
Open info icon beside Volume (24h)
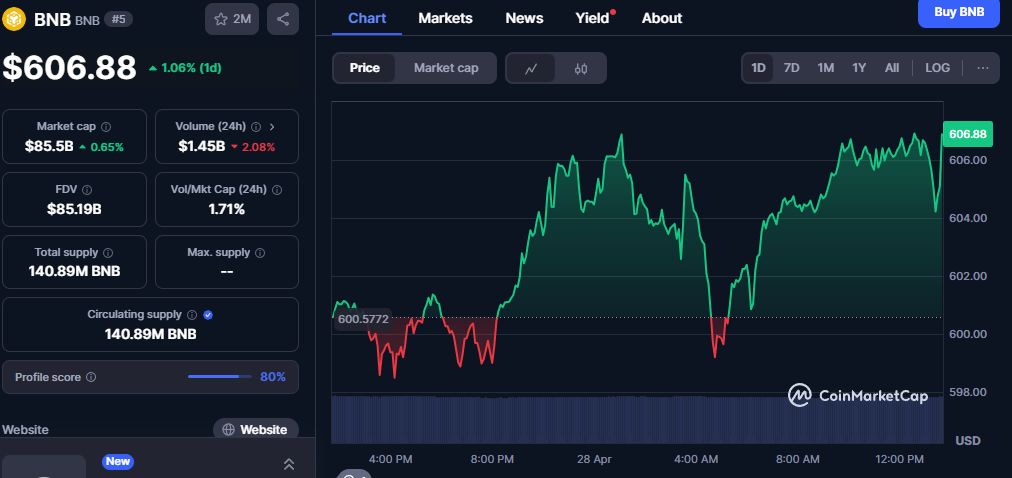point(256,126)
